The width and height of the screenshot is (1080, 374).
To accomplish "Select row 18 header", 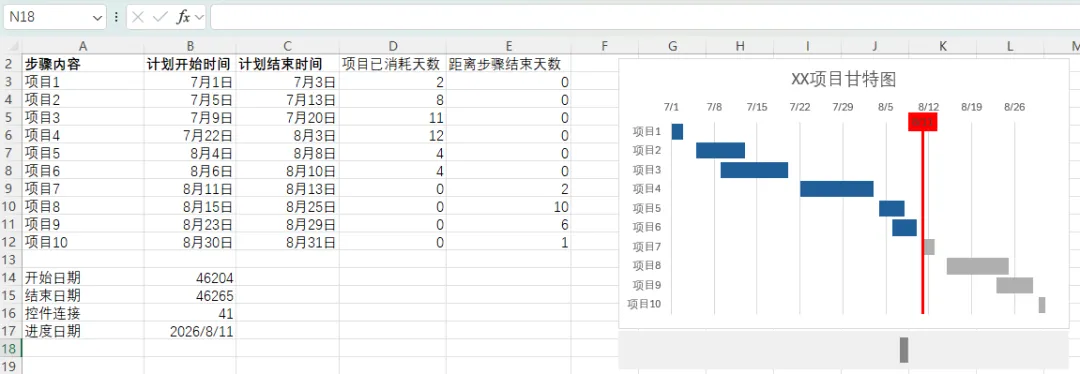I will tap(11, 349).
